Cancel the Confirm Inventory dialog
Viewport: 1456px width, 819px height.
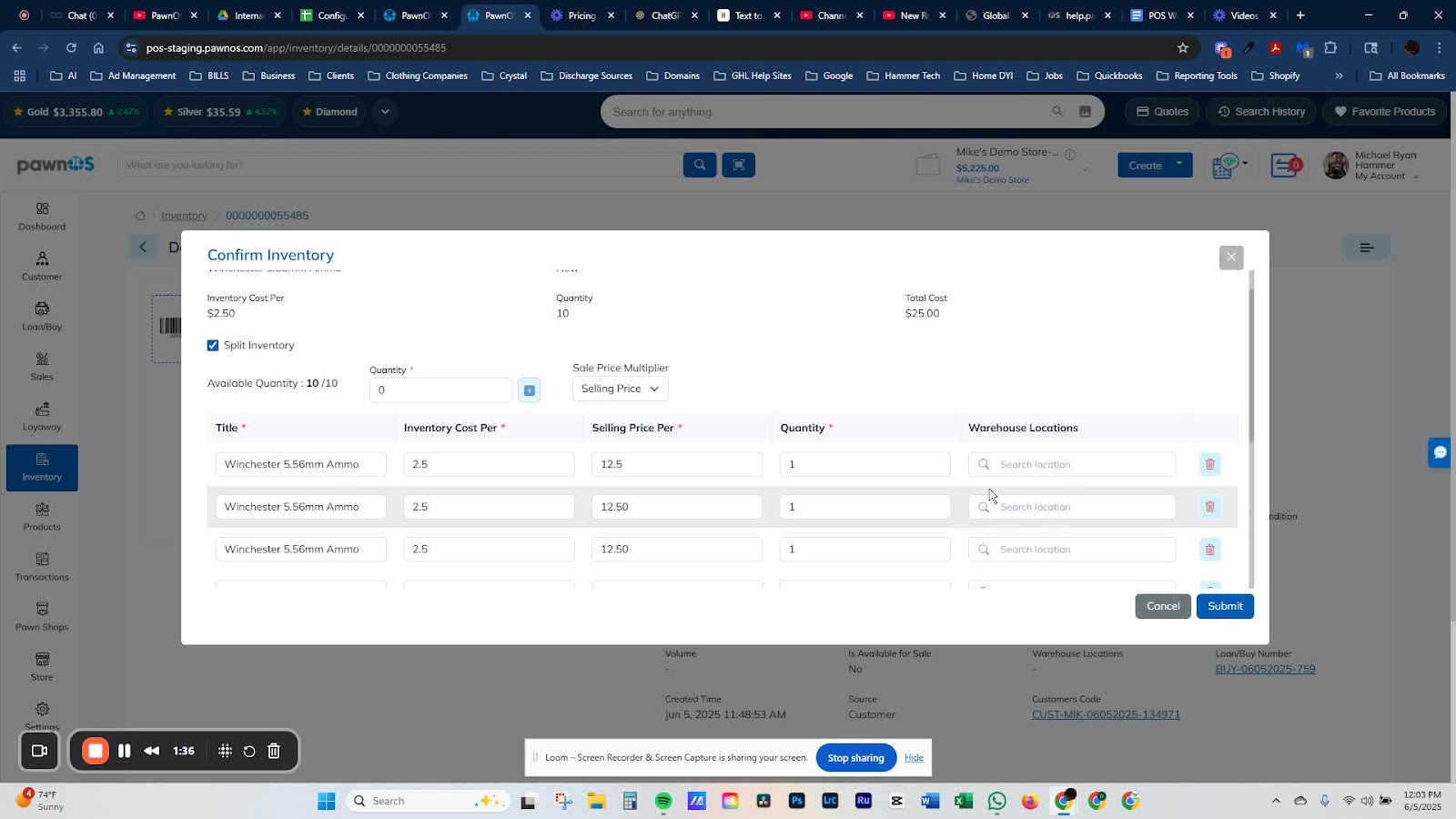tap(1163, 606)
